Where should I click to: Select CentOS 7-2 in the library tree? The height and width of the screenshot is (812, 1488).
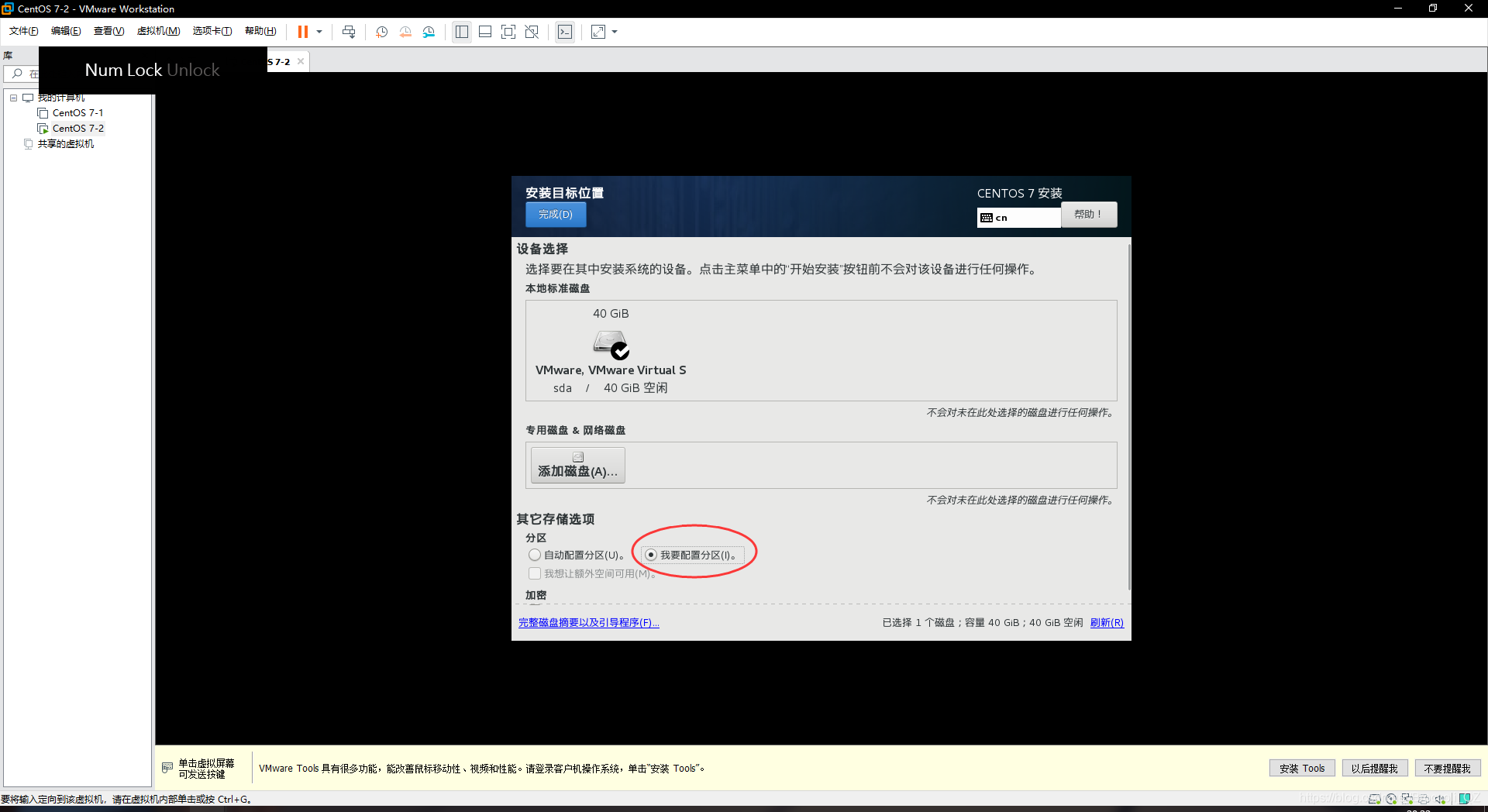pos(77,129)
